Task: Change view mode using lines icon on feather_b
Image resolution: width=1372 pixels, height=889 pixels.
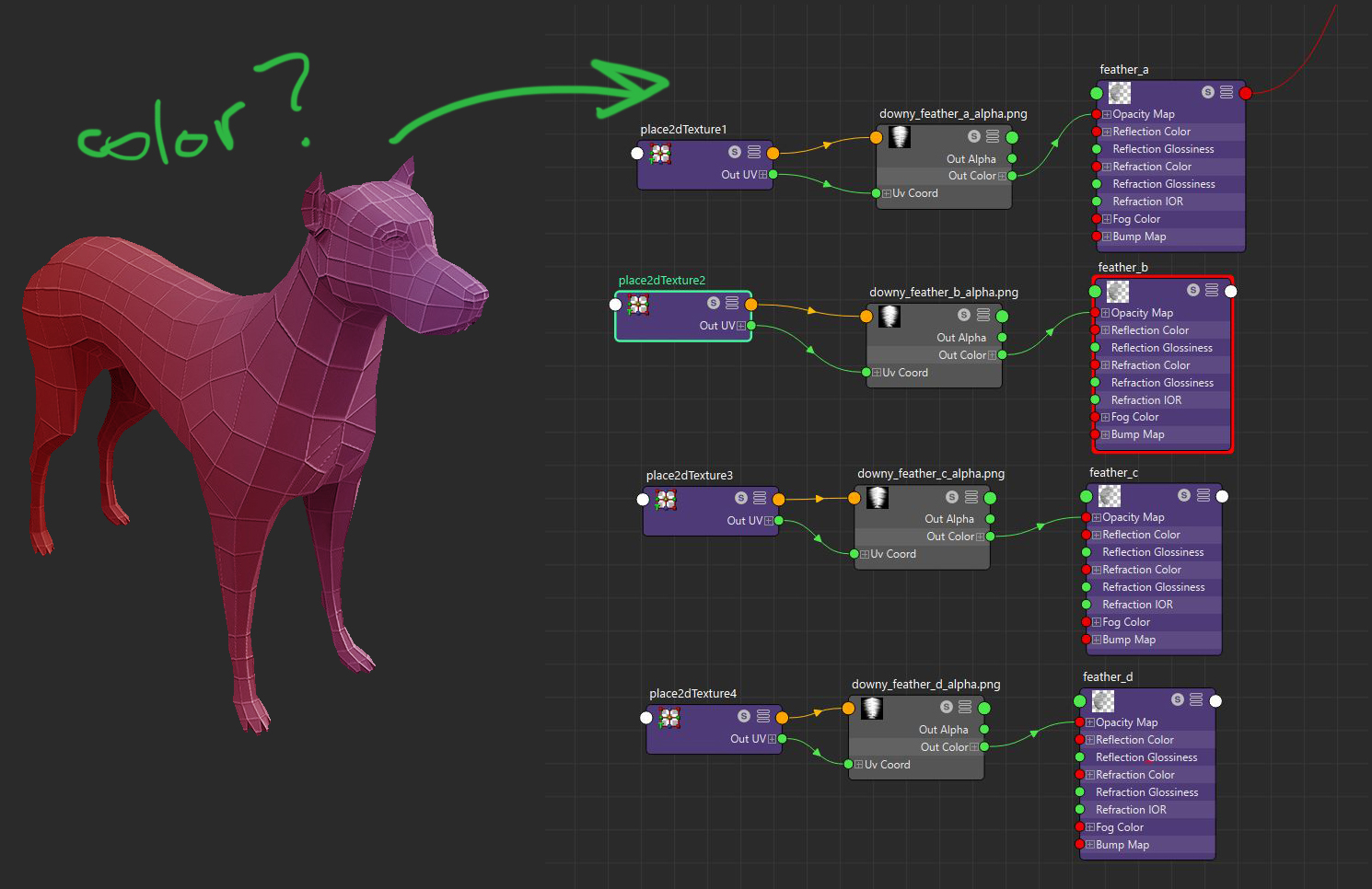Action: tap(1212, 290)
